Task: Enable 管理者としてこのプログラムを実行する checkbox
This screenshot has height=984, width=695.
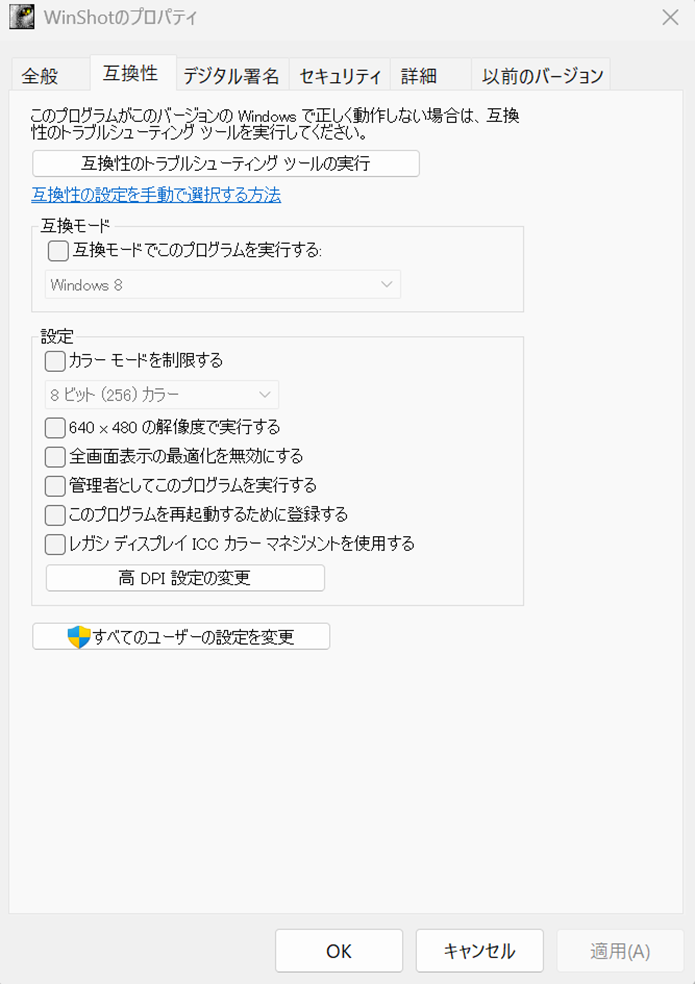Action: click(x=55, y=486)
